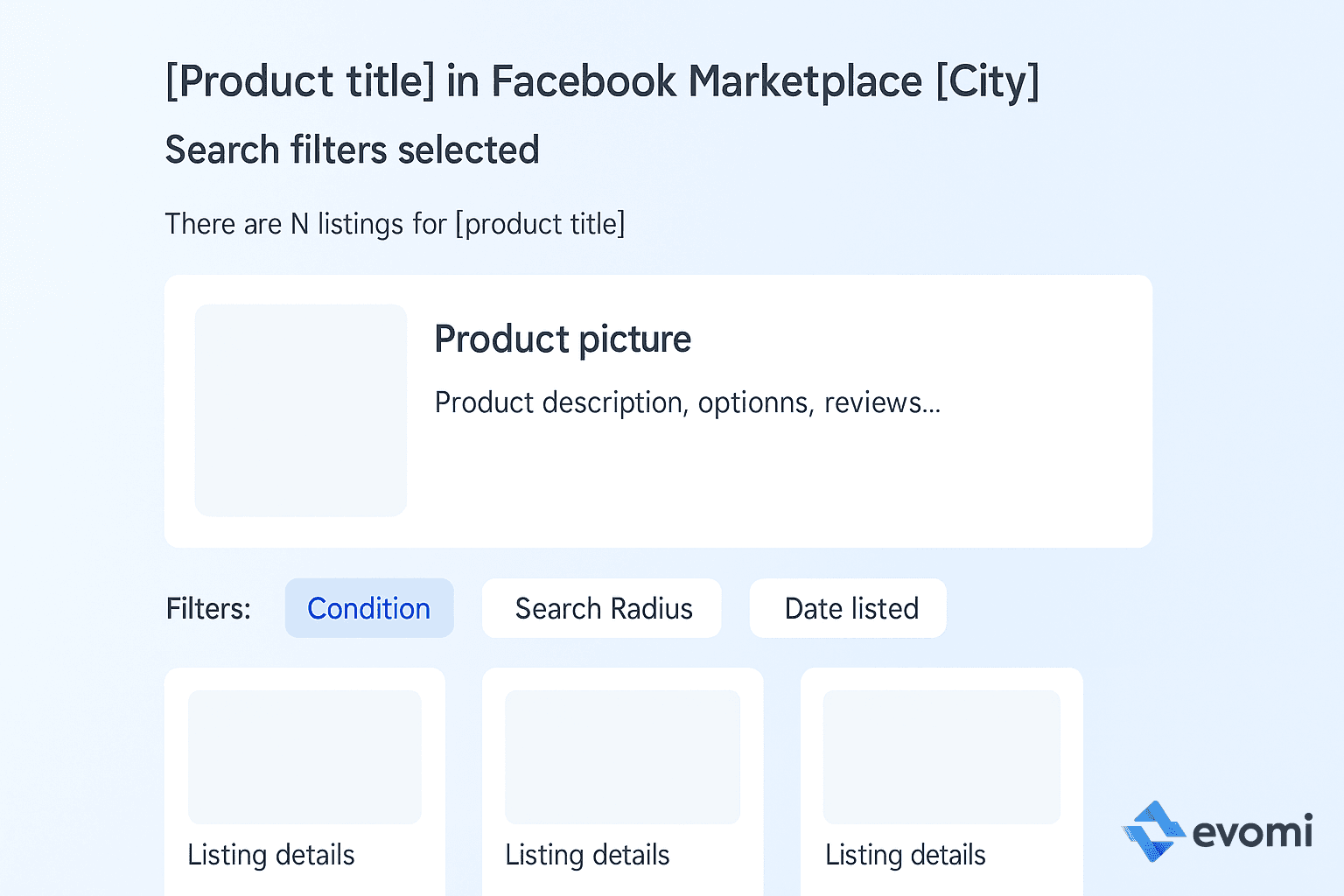This screenshot has height=896, width=1344.
Task: Click the evomi brand name text
Action: click(1252, 831)
